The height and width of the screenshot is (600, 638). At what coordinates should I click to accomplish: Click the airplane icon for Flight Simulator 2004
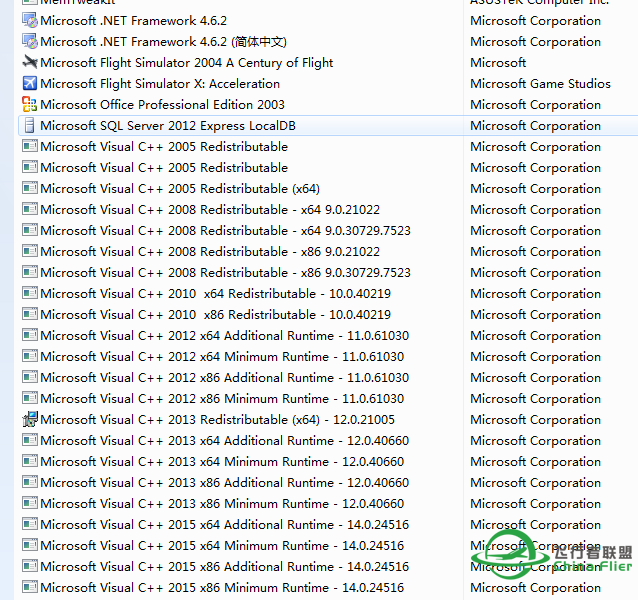click(x=30, y=62)
